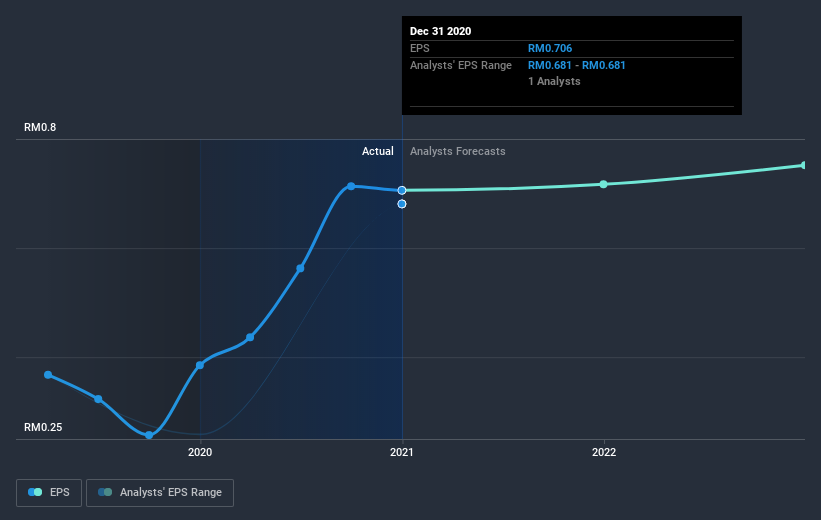The image size is (821, 520).
Task: Click the peak EPS point in late 2020
Action: 351,186
